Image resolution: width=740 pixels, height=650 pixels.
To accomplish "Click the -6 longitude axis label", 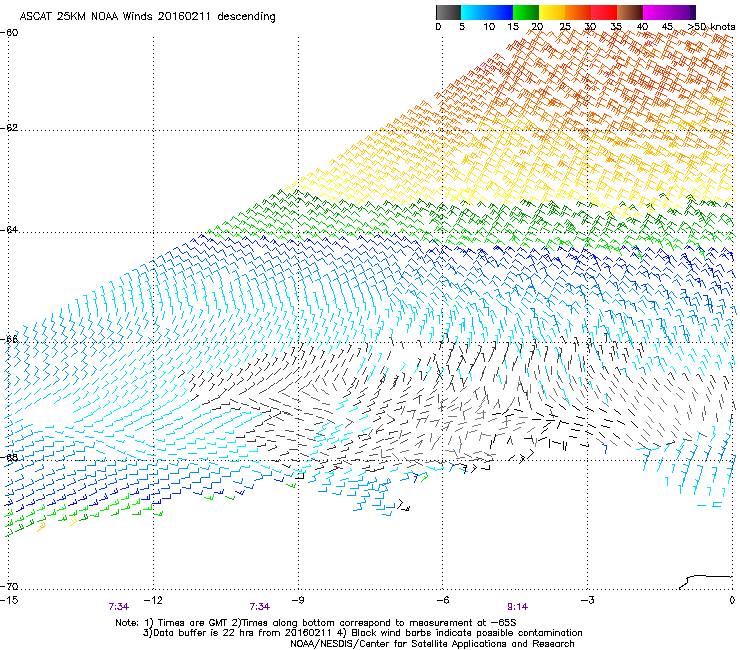I will coord(442,600).
